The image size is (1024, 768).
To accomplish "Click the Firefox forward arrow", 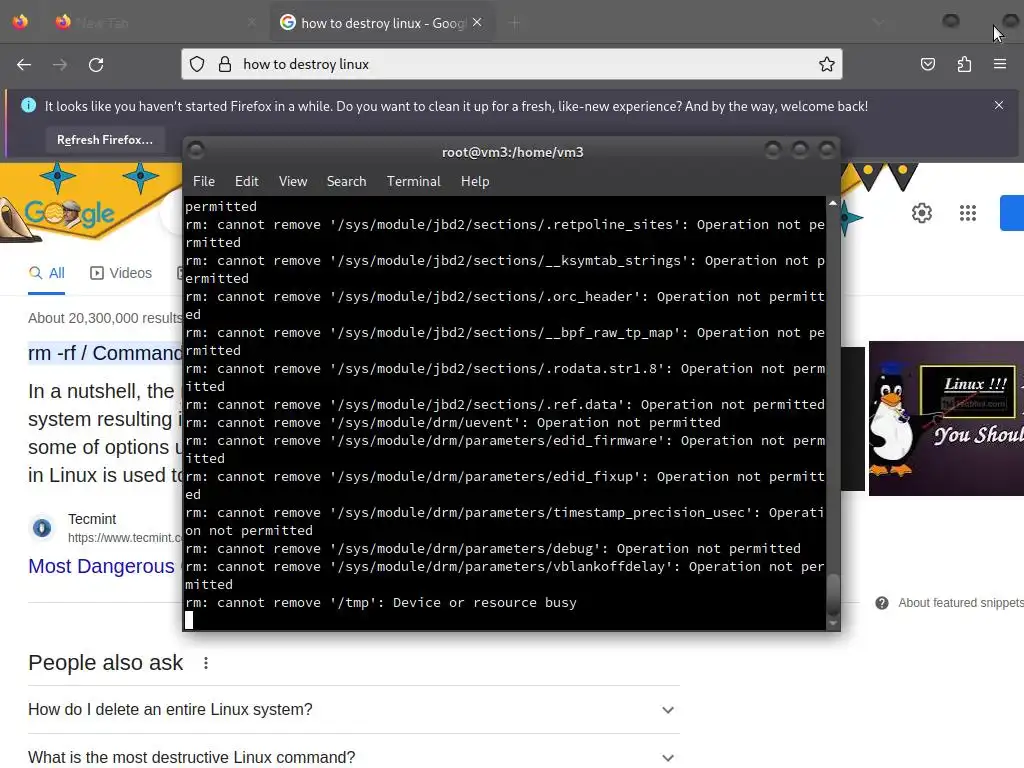I will (60, 65).
